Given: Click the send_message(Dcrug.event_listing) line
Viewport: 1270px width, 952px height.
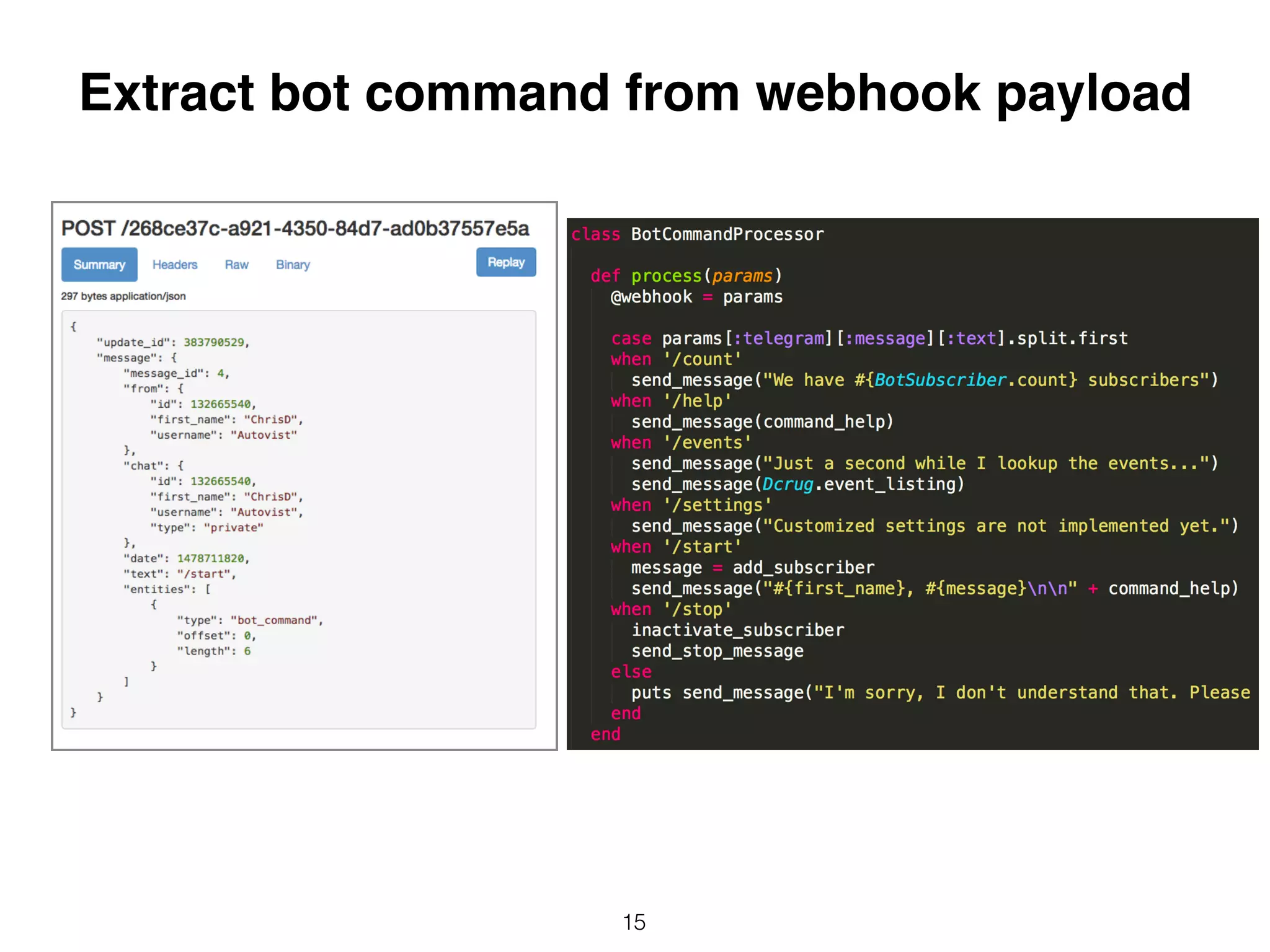Looking at the screenshot, I should click(798, 484).
